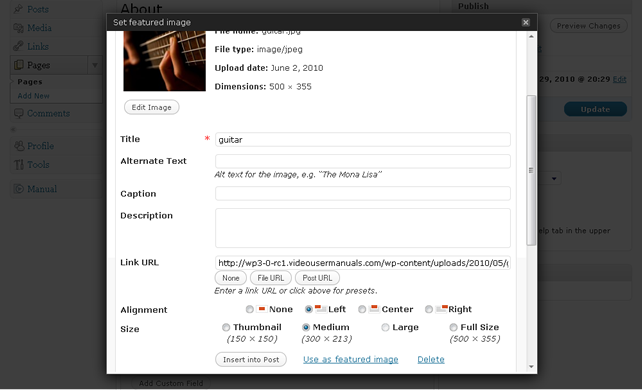642x390 pixels.
Task: Select the Right alignment radio button
Action: coord(429,309)
